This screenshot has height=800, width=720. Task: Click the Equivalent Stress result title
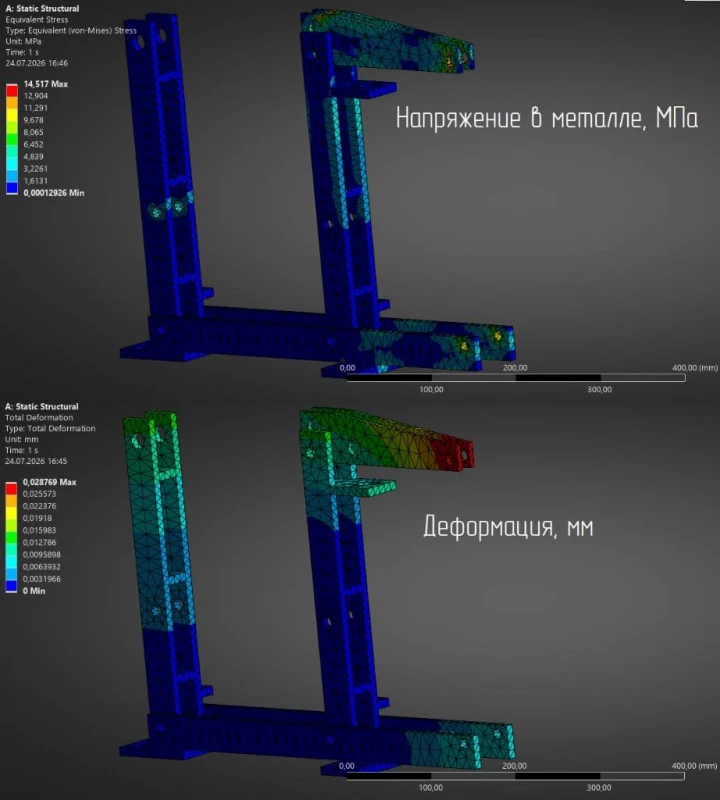[37, 19]
